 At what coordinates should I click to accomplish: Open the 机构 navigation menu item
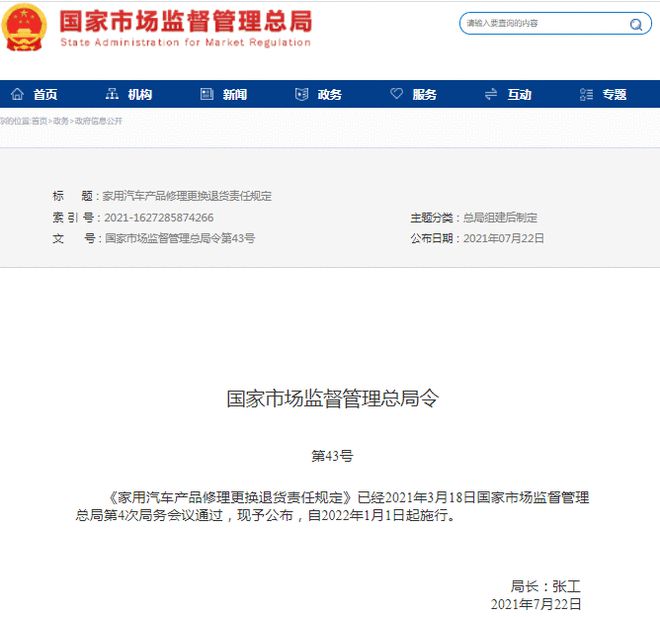[140, 94]
